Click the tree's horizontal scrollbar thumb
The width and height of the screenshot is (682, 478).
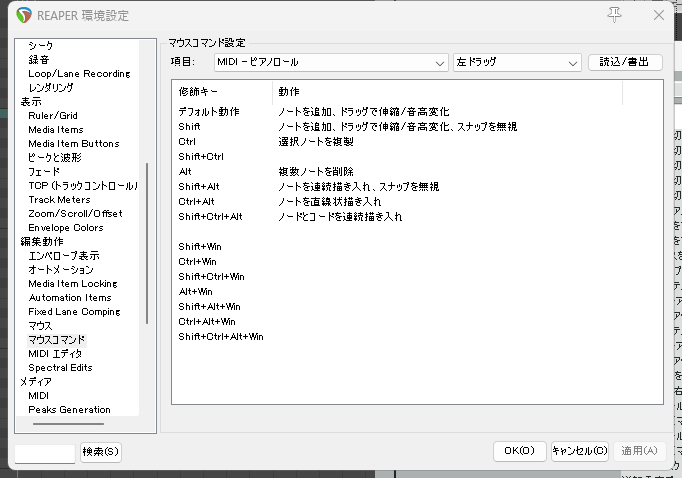(68, 423)
